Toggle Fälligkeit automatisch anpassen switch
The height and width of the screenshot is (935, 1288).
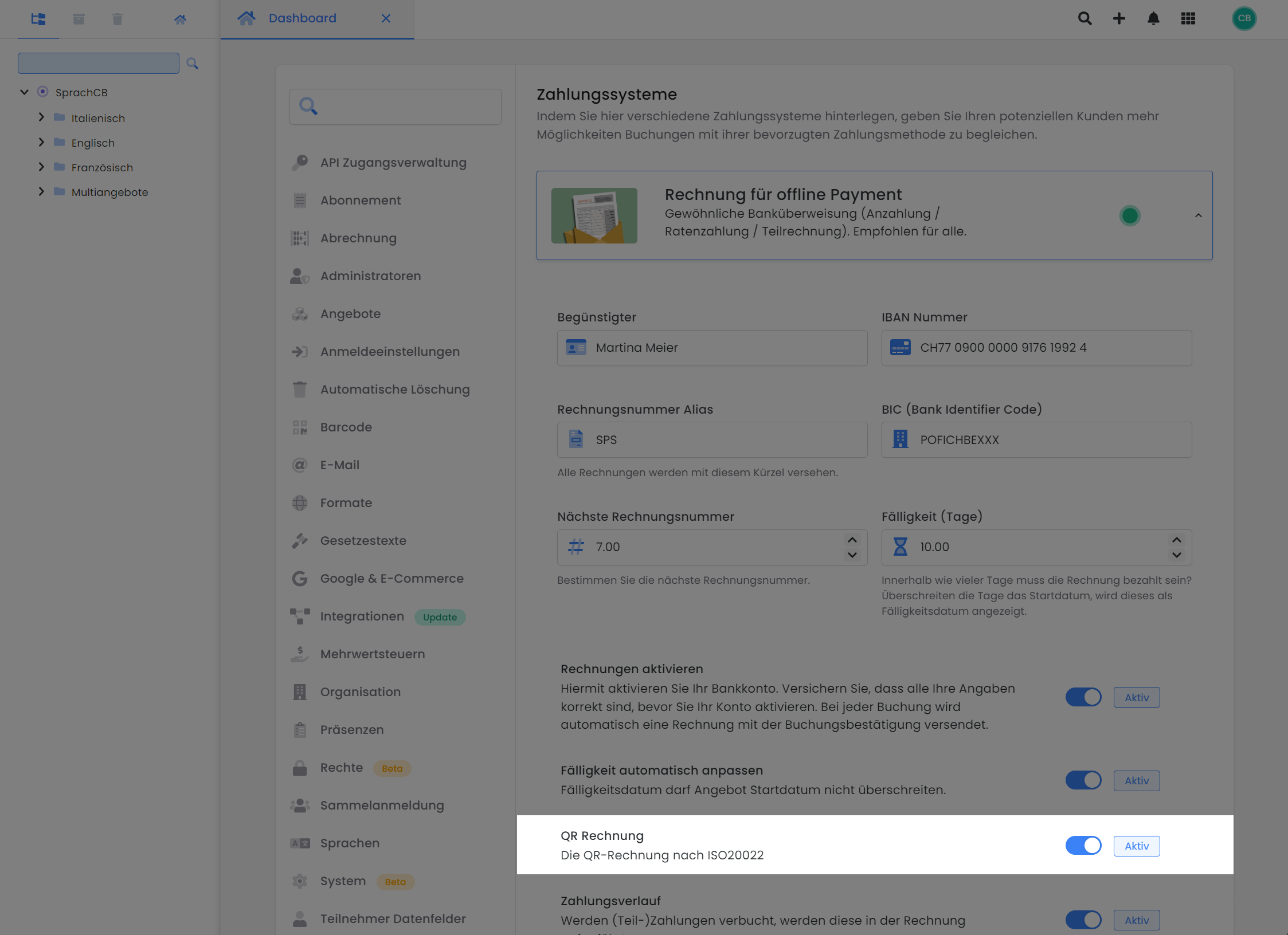[1083, 780]
